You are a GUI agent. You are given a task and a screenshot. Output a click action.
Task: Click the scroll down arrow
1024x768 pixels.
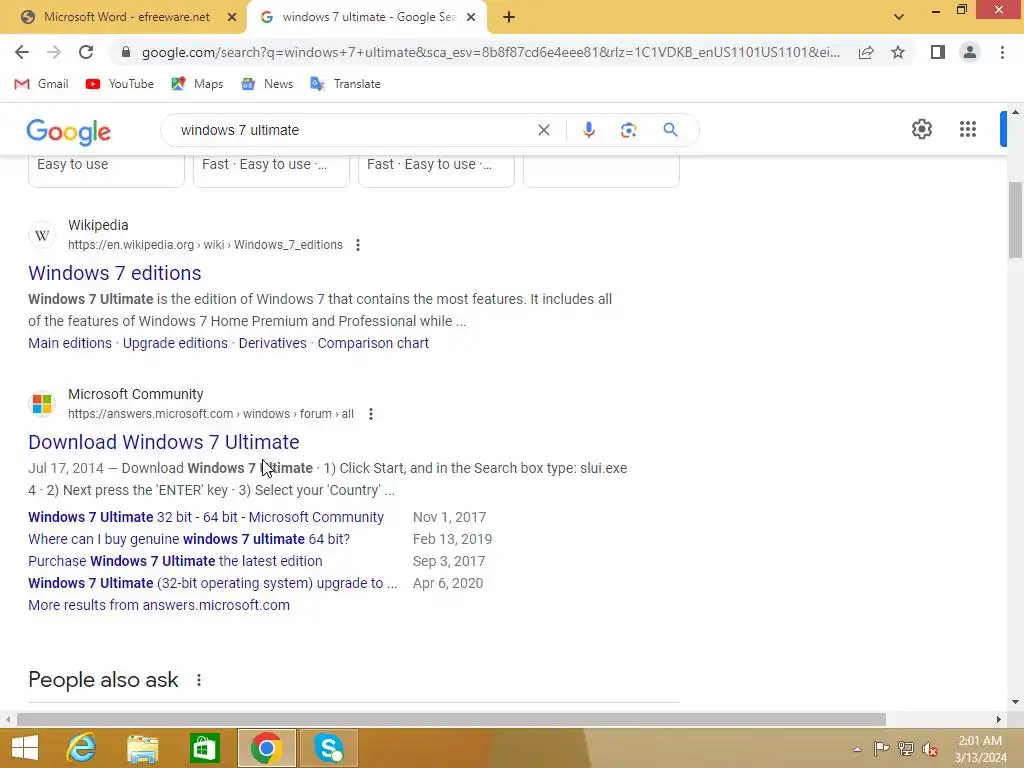pyautogui.click(x=1015, y=702)
